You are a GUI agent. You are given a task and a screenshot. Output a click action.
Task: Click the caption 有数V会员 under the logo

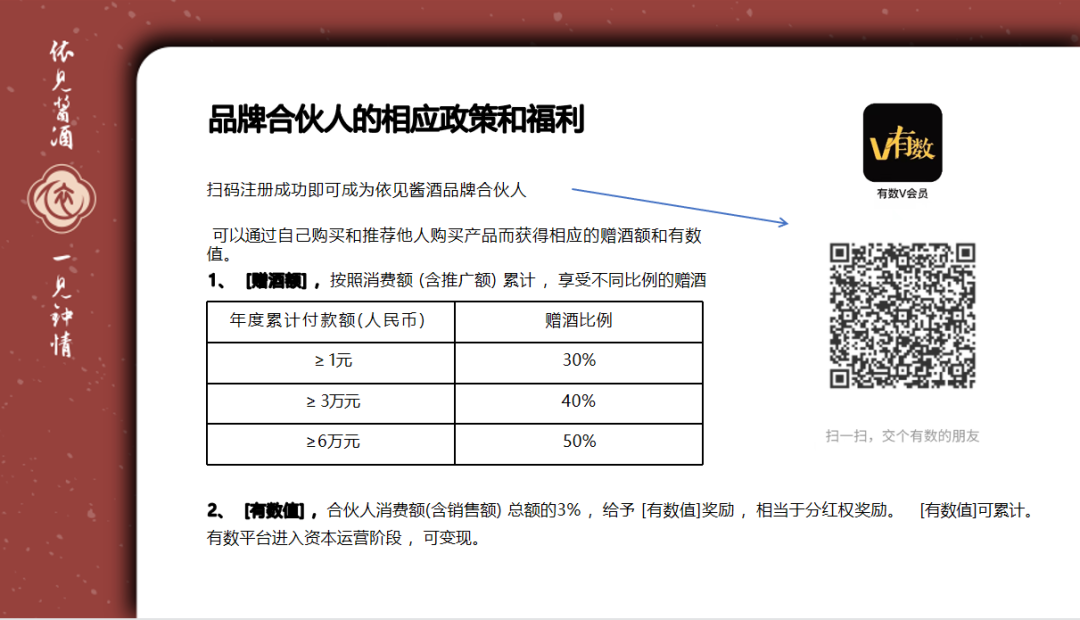(902, 194)
